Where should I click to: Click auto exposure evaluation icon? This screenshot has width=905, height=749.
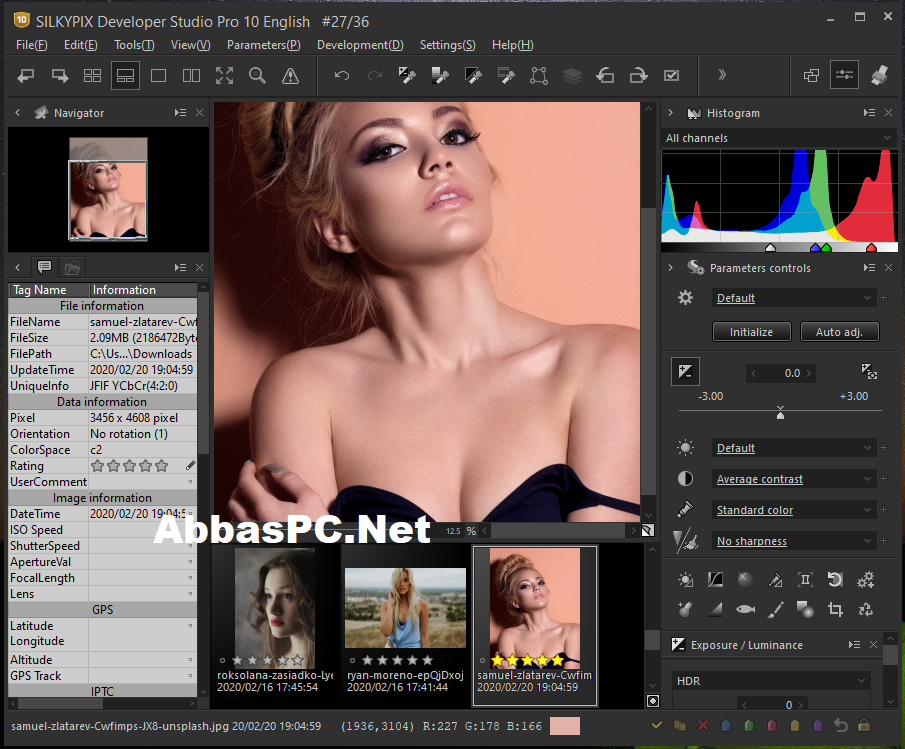coord(869,372)
